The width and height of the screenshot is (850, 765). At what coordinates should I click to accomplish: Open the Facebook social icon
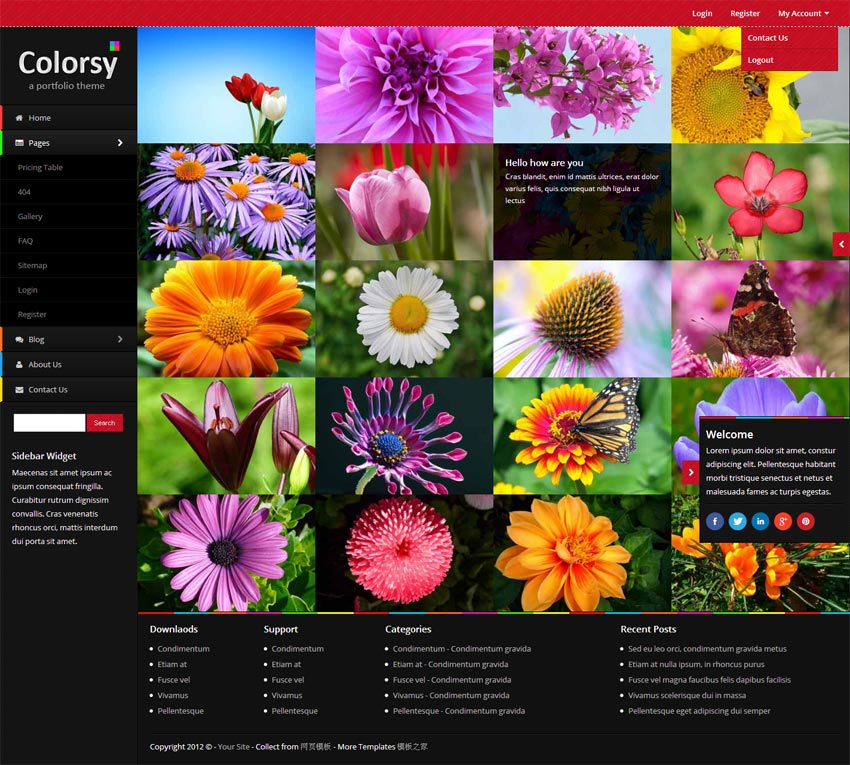(x=715, y=521)
